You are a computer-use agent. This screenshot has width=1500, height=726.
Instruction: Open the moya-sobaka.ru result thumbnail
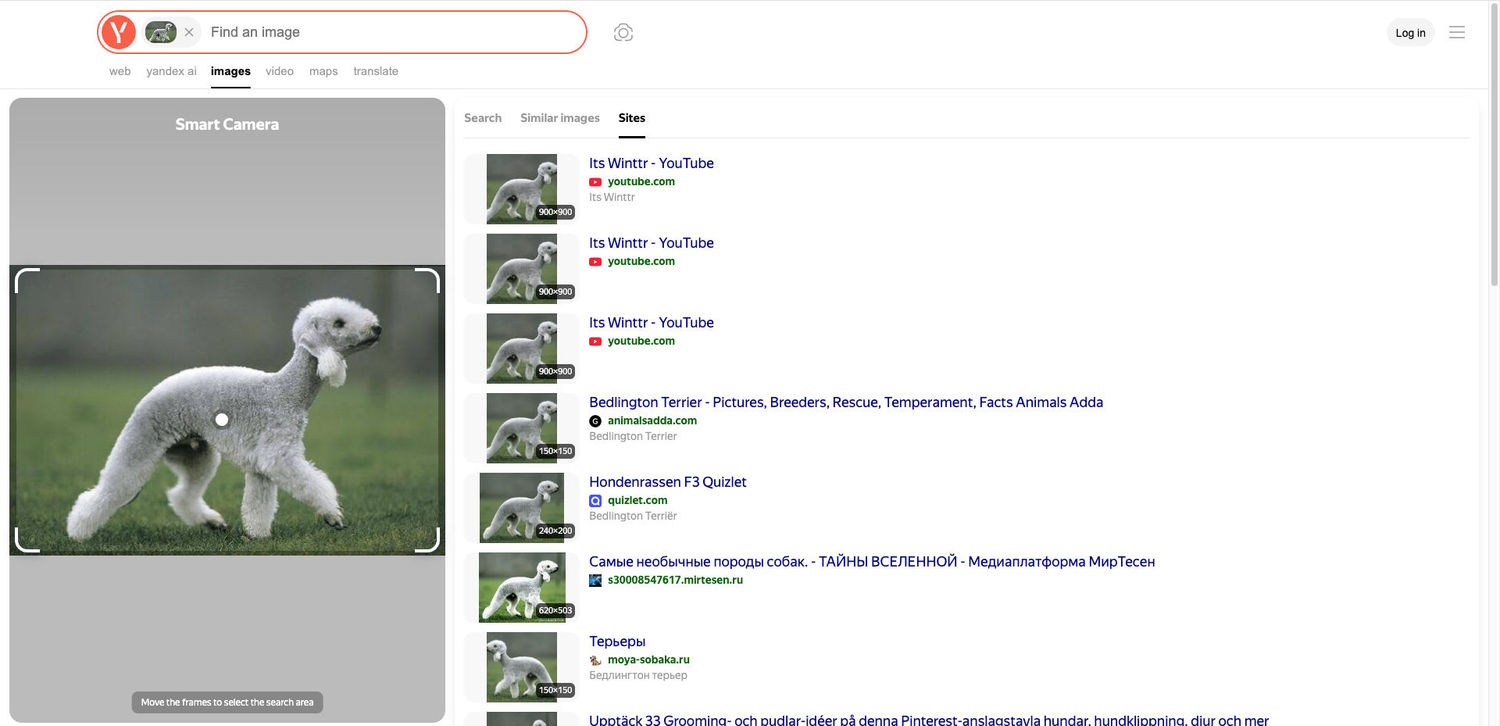click(522, 667)
